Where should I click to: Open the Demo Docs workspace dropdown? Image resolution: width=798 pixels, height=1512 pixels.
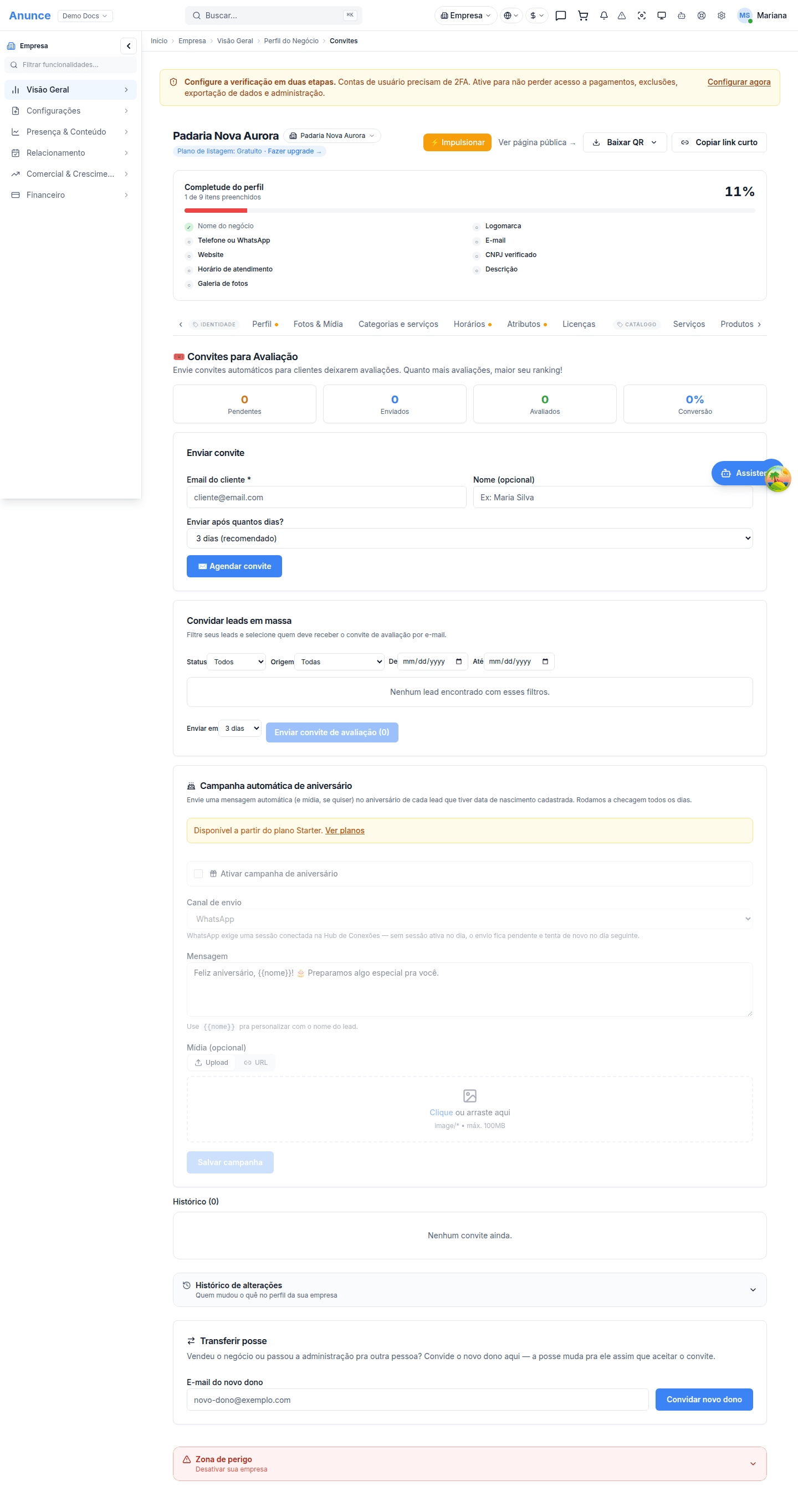tap(85, 16)
